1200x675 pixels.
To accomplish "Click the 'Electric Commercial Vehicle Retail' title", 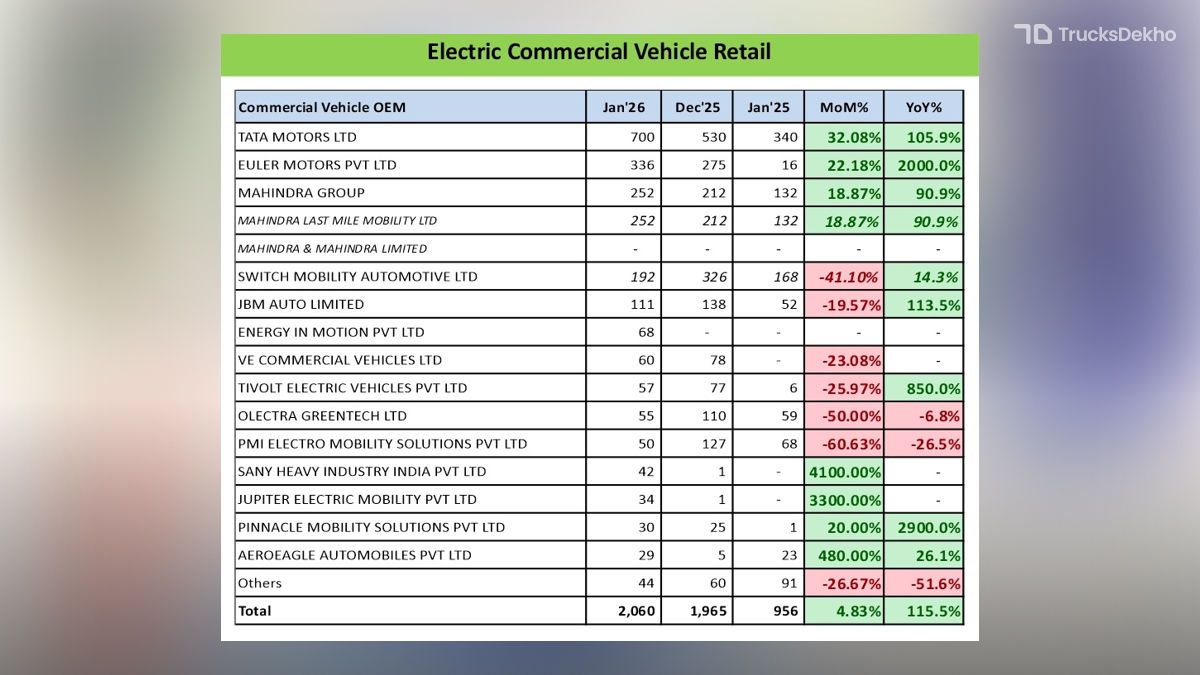I will pyautogui.click(x=599, y=52).
